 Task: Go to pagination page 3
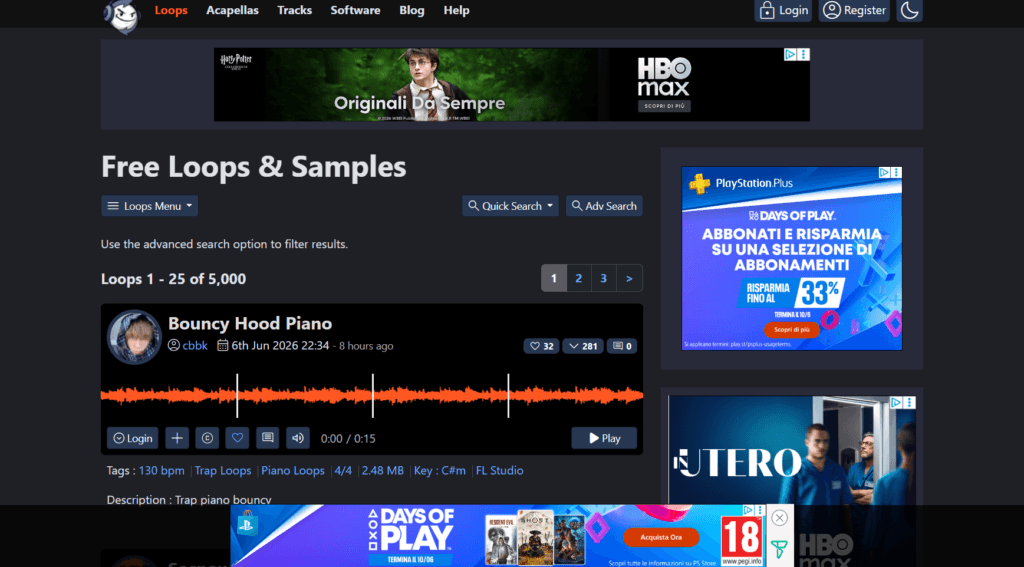tap(603, 278)
